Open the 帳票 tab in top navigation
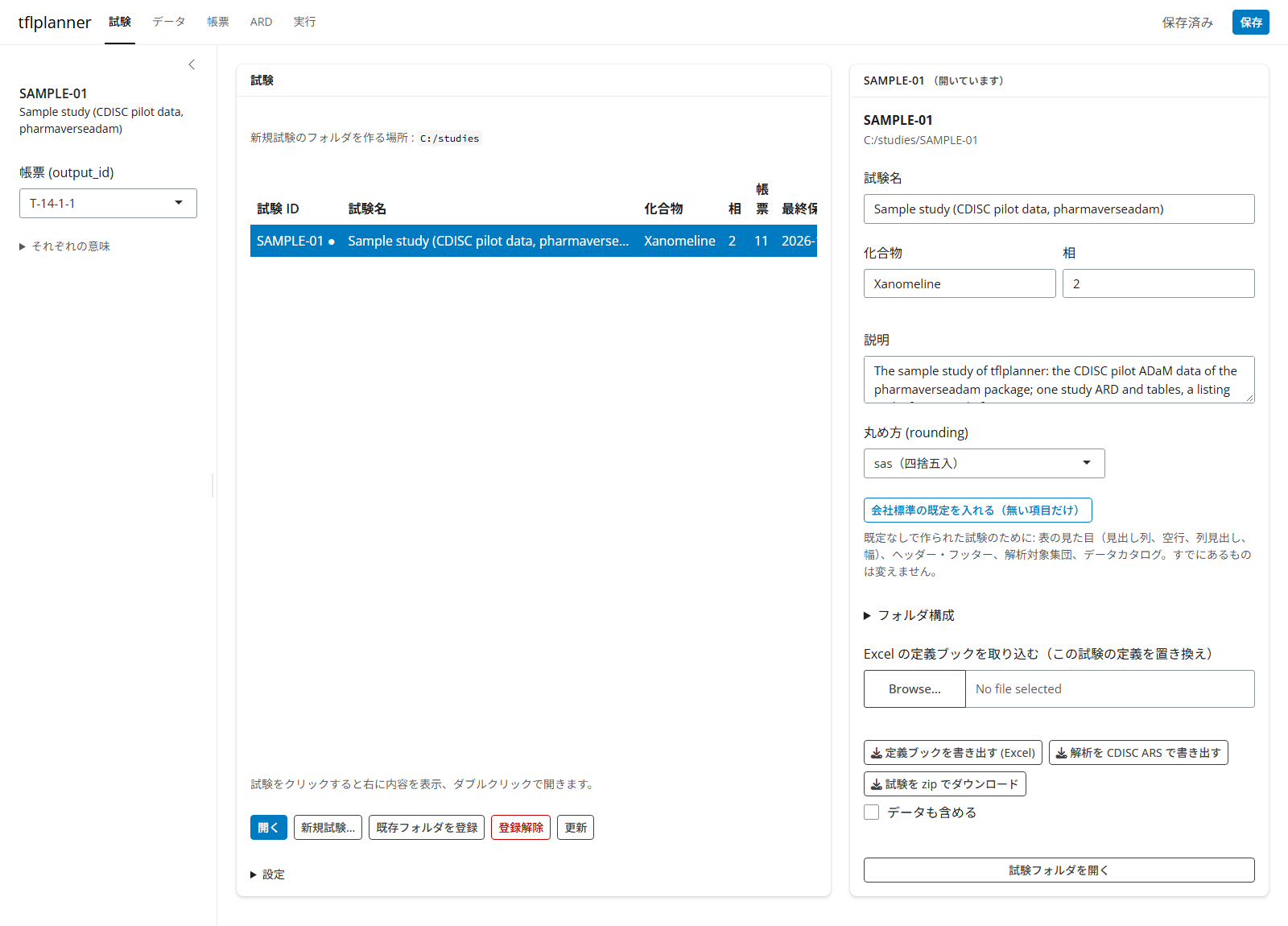The width and height of the screenshot is (1288, 926). coord(218,22)
